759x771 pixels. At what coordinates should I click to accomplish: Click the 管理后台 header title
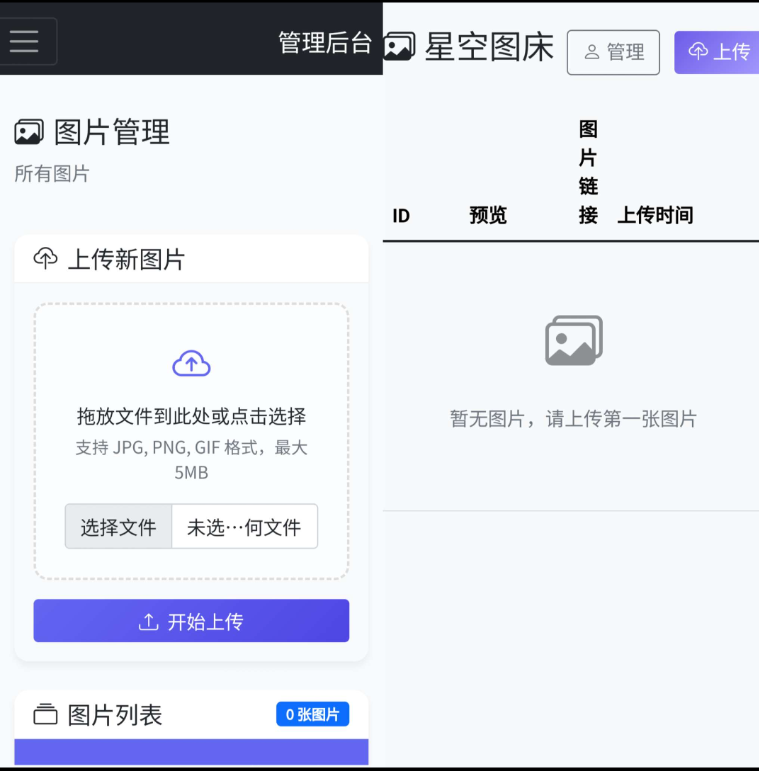pos(325,42)
